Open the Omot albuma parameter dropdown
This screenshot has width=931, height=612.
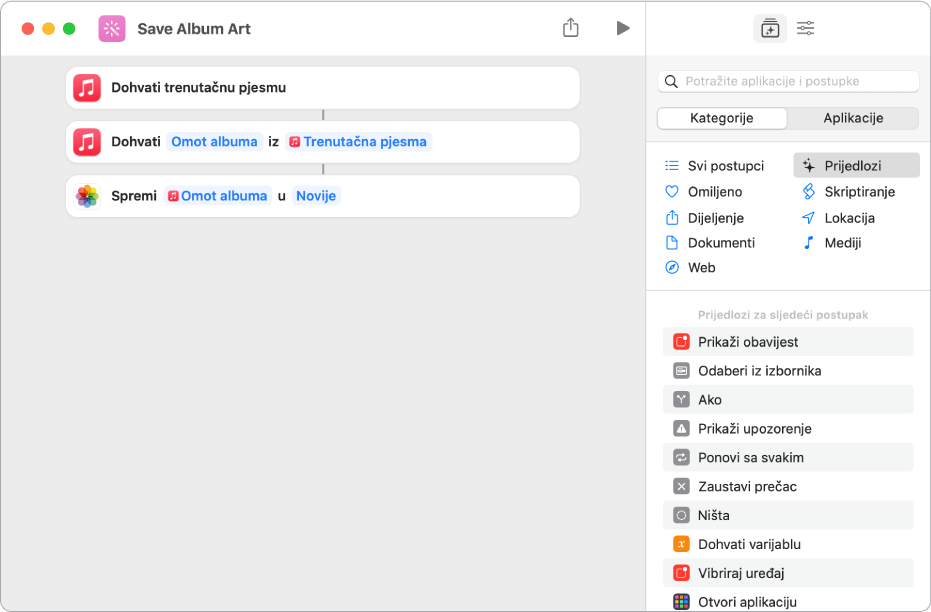tap(214, 142)
